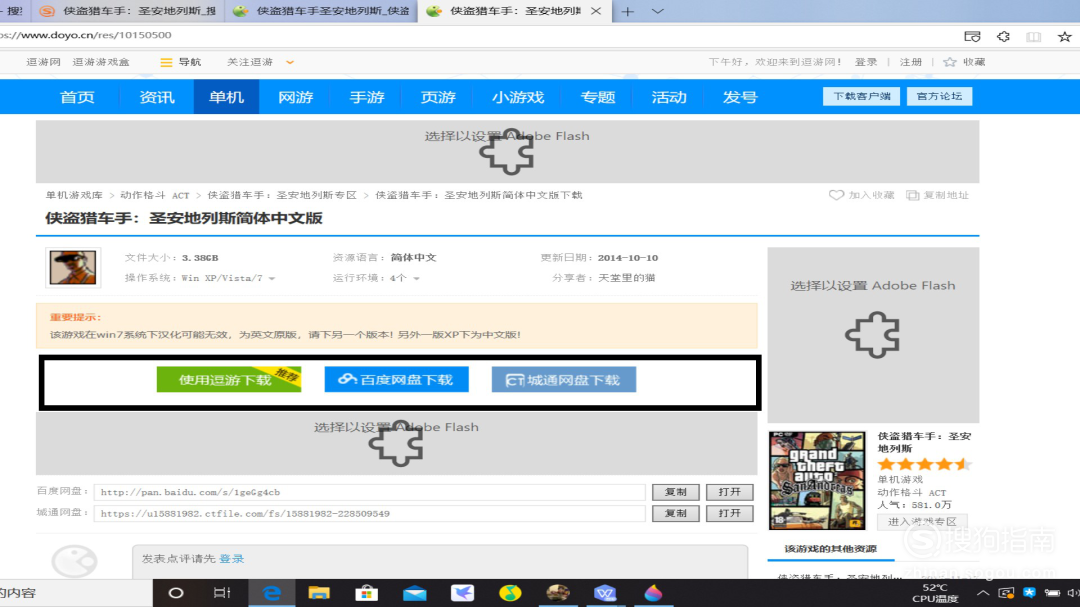The width and height of the screenshot is (1080, 607).
Task: Click 打开 button for 城通网盘 link
Action: coord(729,513)
